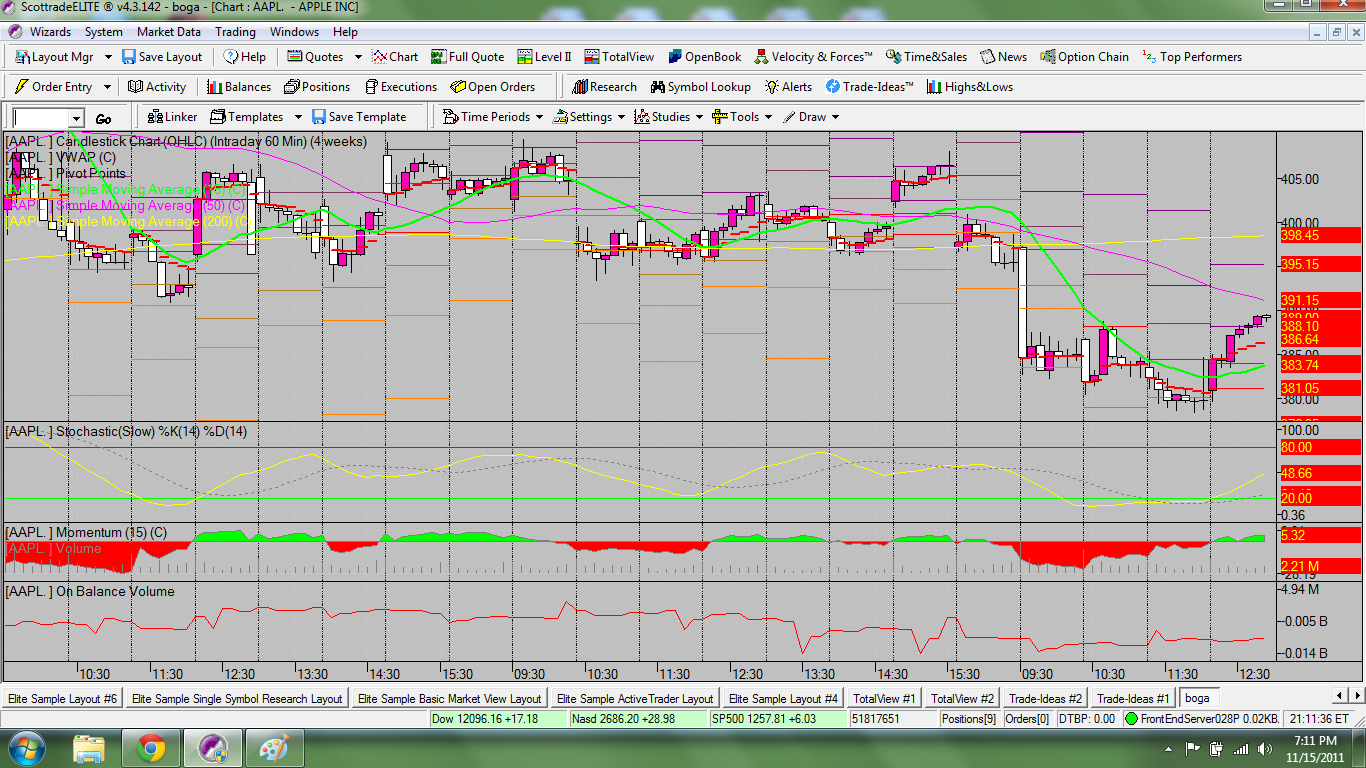Open the chart Linker
This screenshot has height=768, width=1366.
172,117
